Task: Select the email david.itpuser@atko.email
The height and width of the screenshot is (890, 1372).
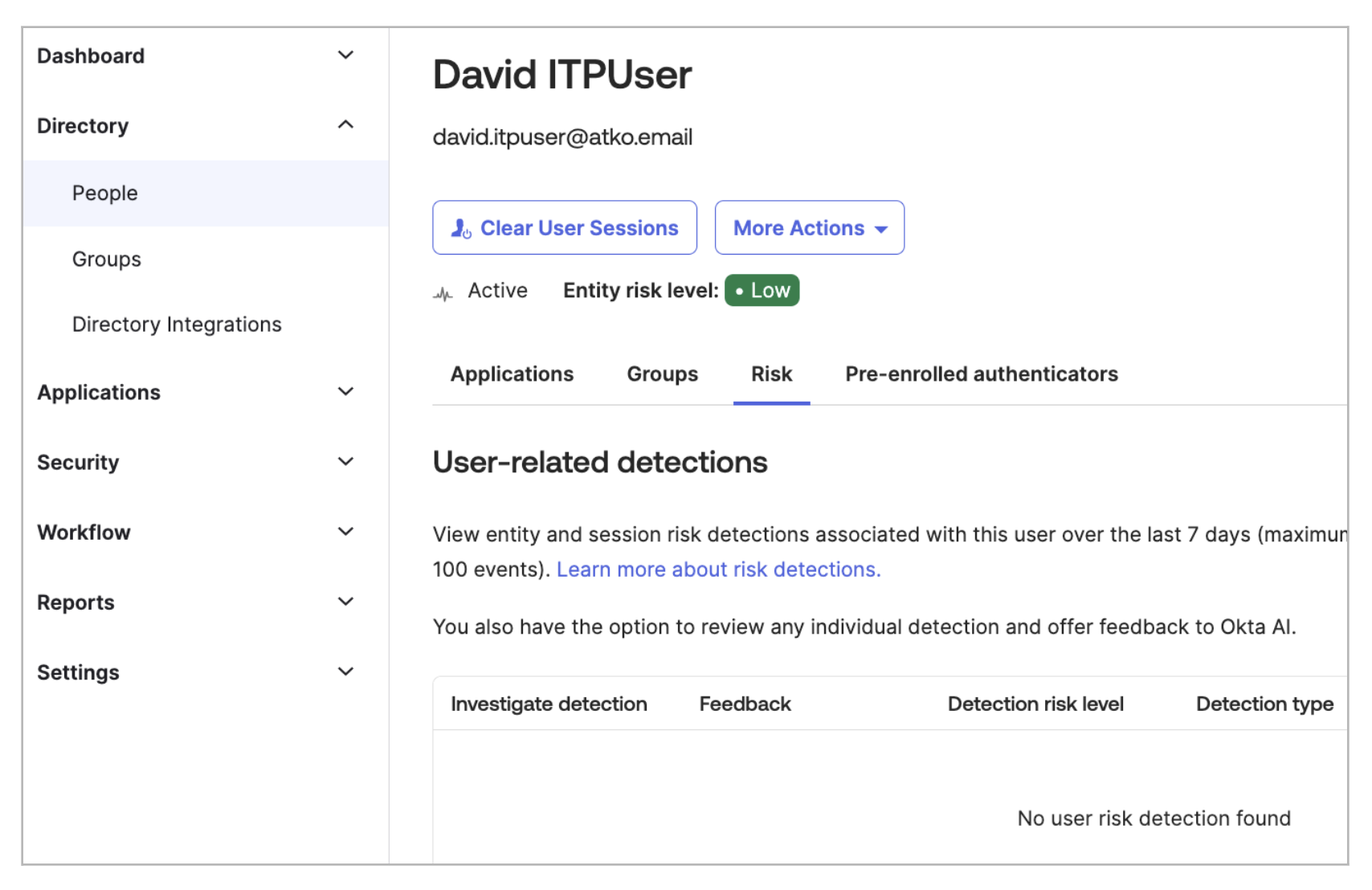Action: (x=562, y=137)
